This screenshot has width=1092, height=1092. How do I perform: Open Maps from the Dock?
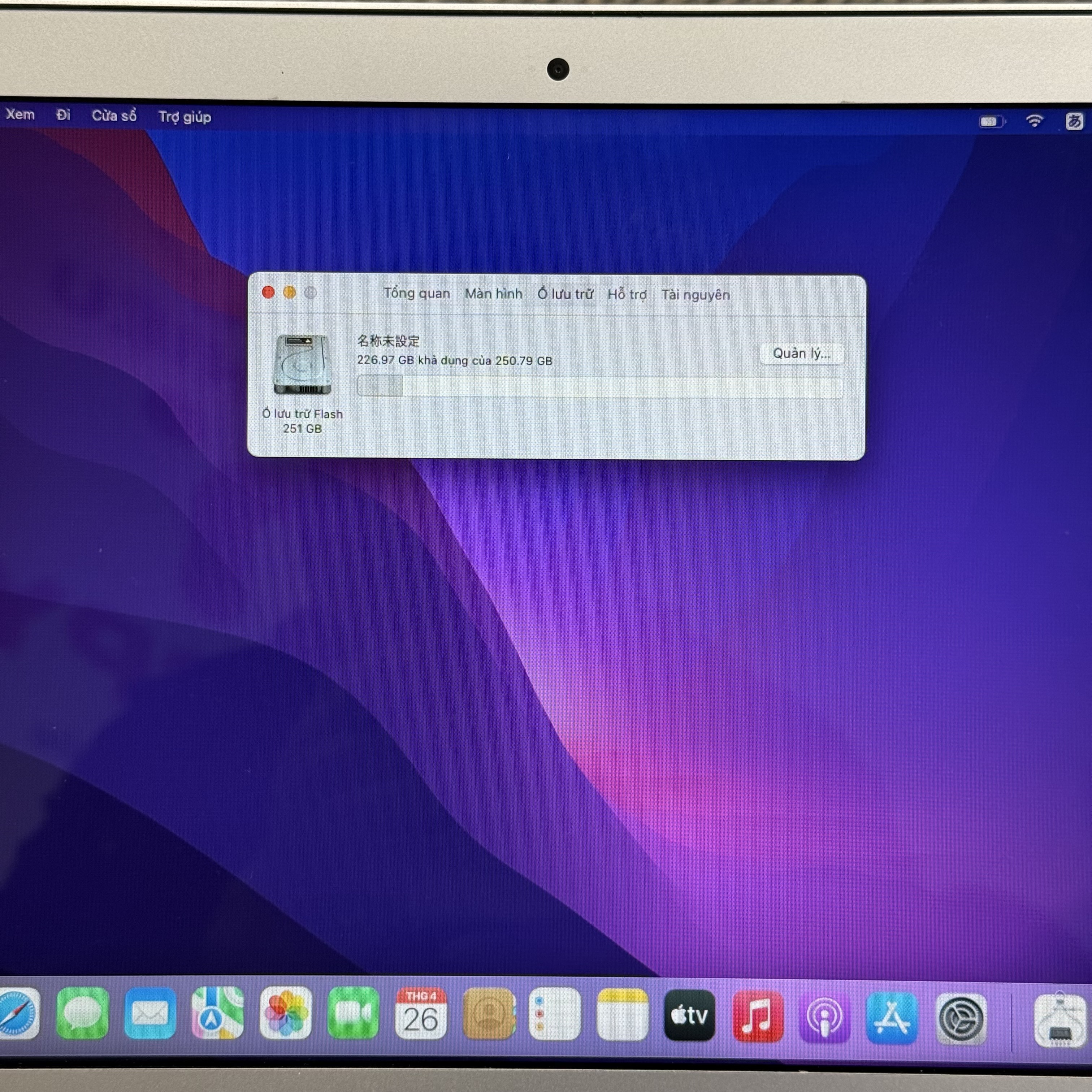coord(218,1014)
